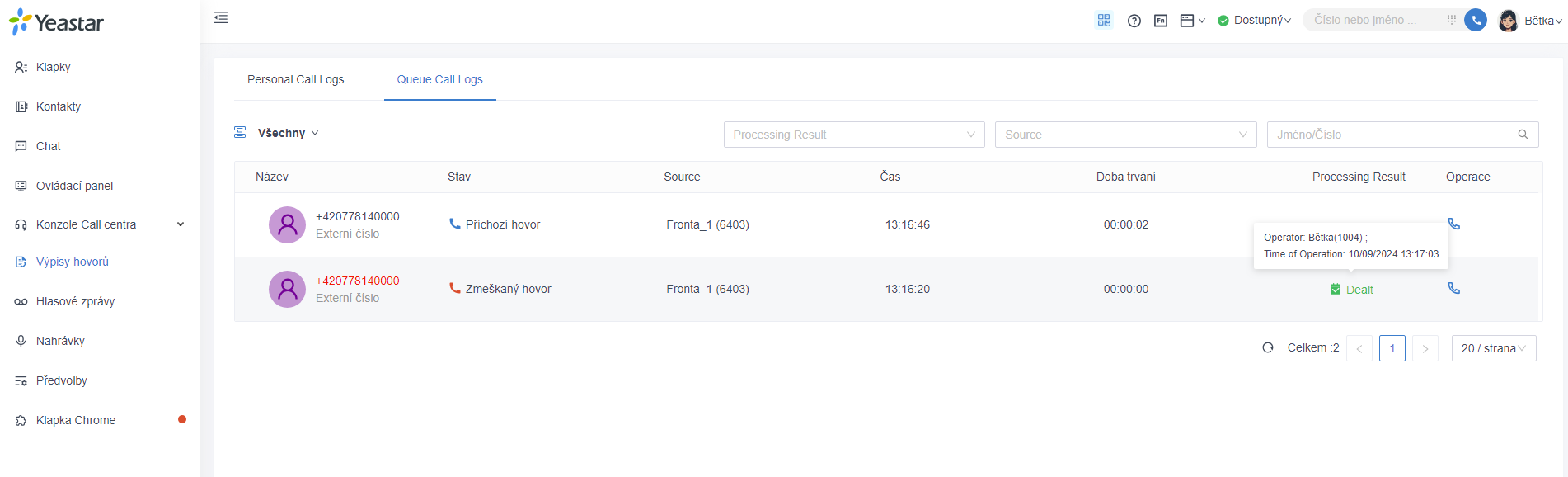Open Hlasové zprávy in sidebar
Viewport: 1568px width, 477px height.
coord(75,301)
